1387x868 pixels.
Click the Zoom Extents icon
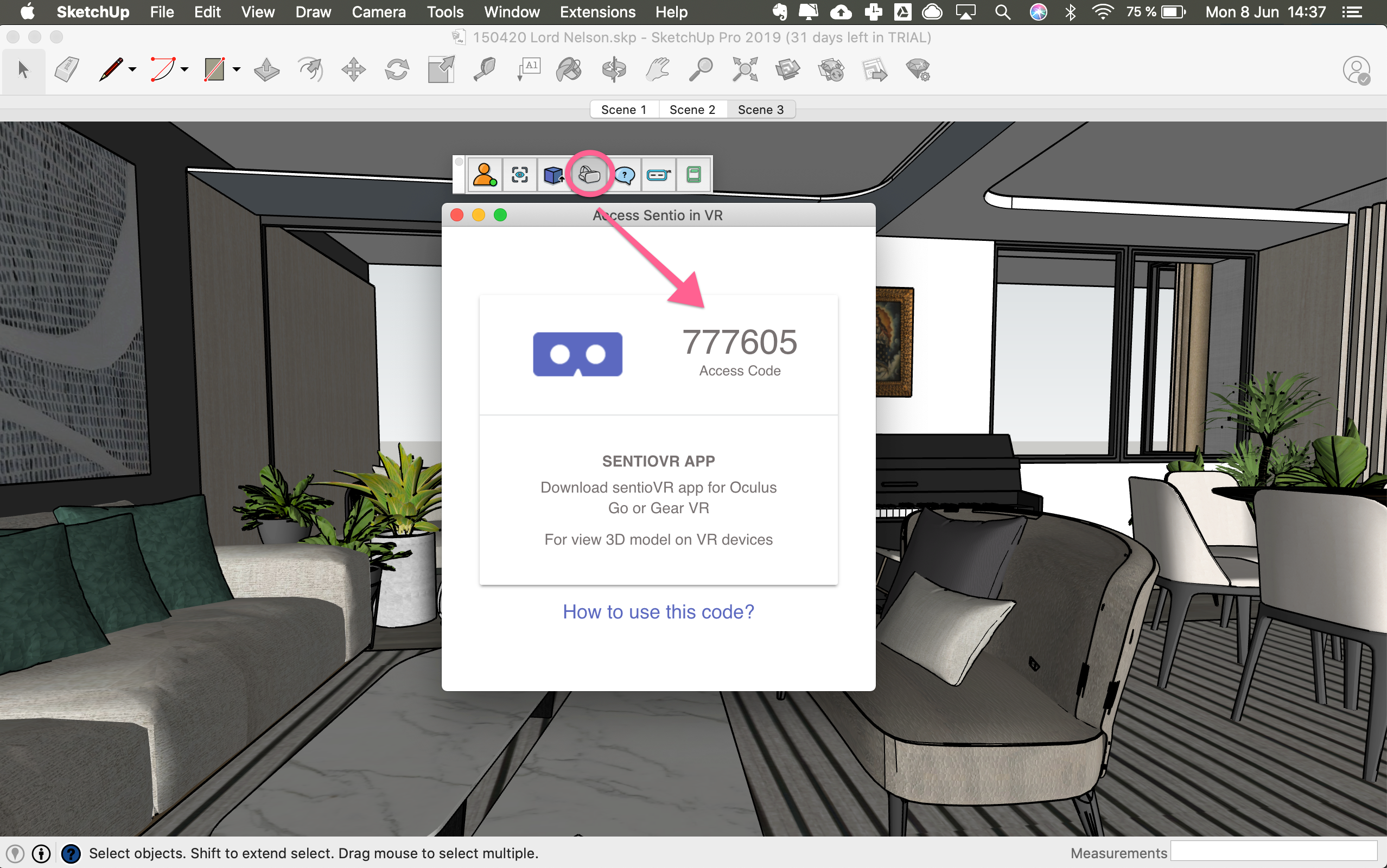745,70
